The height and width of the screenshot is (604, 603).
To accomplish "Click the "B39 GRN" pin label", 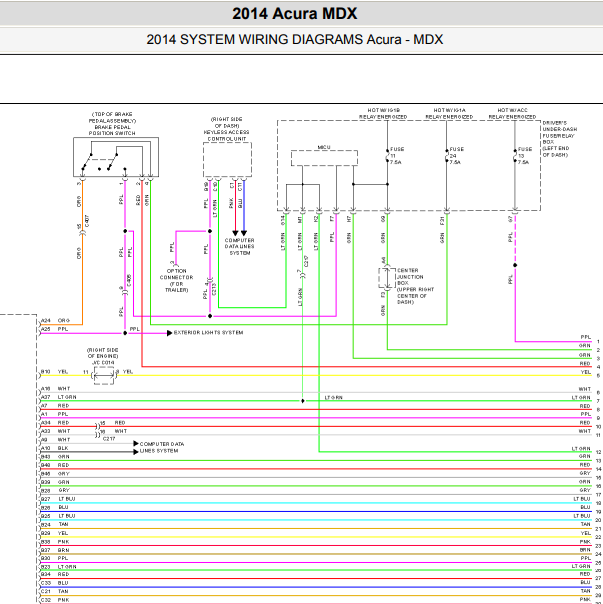I will point(55,482).
